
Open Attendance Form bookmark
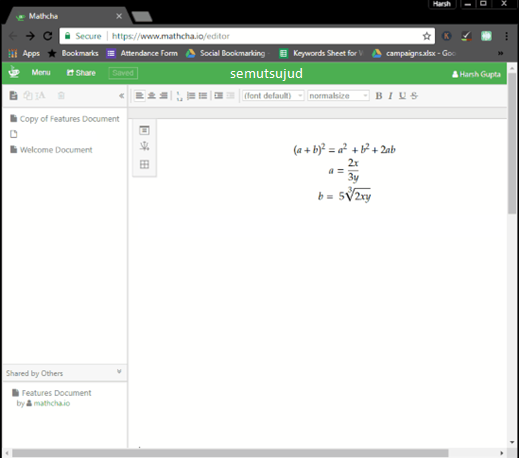[142, 53]
